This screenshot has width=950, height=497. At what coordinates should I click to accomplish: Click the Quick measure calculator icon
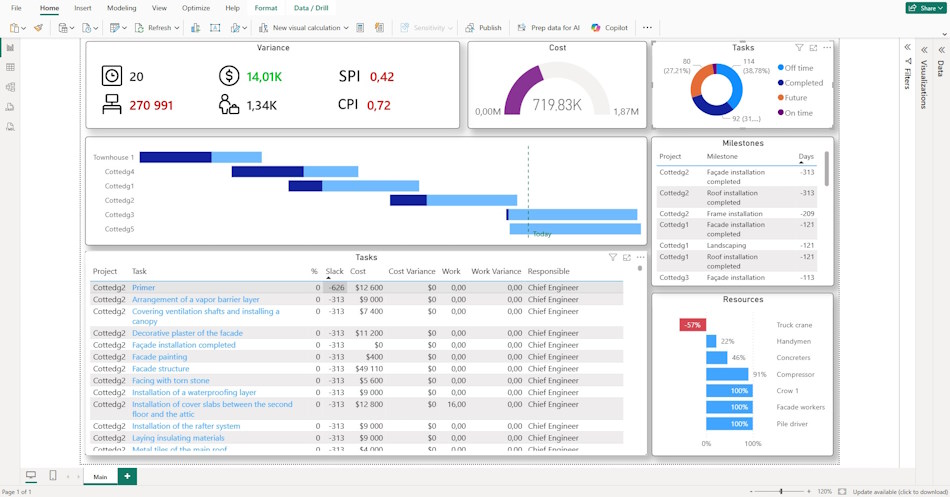[x=360, y=28]
